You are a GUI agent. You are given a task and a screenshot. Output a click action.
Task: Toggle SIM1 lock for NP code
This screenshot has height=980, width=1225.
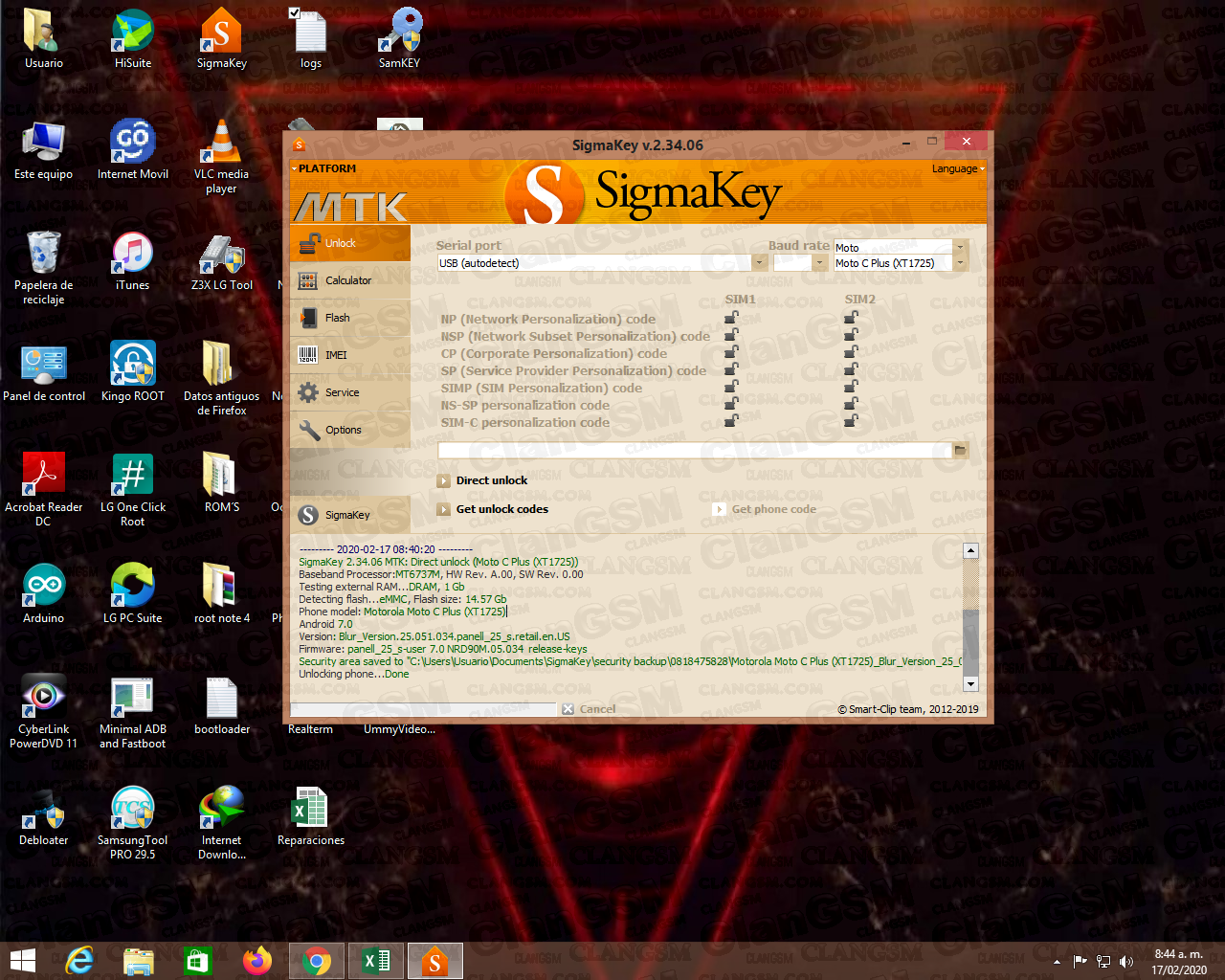(731, 318)
